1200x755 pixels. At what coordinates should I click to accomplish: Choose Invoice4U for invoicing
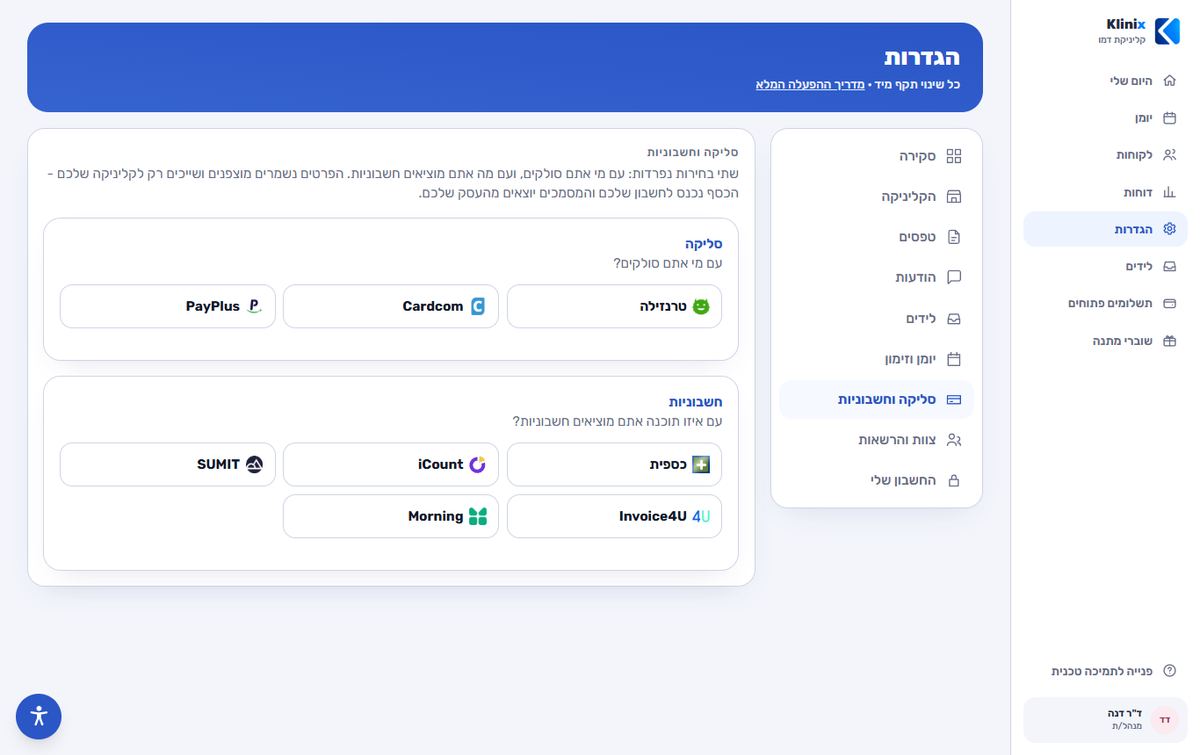[614, 516]
